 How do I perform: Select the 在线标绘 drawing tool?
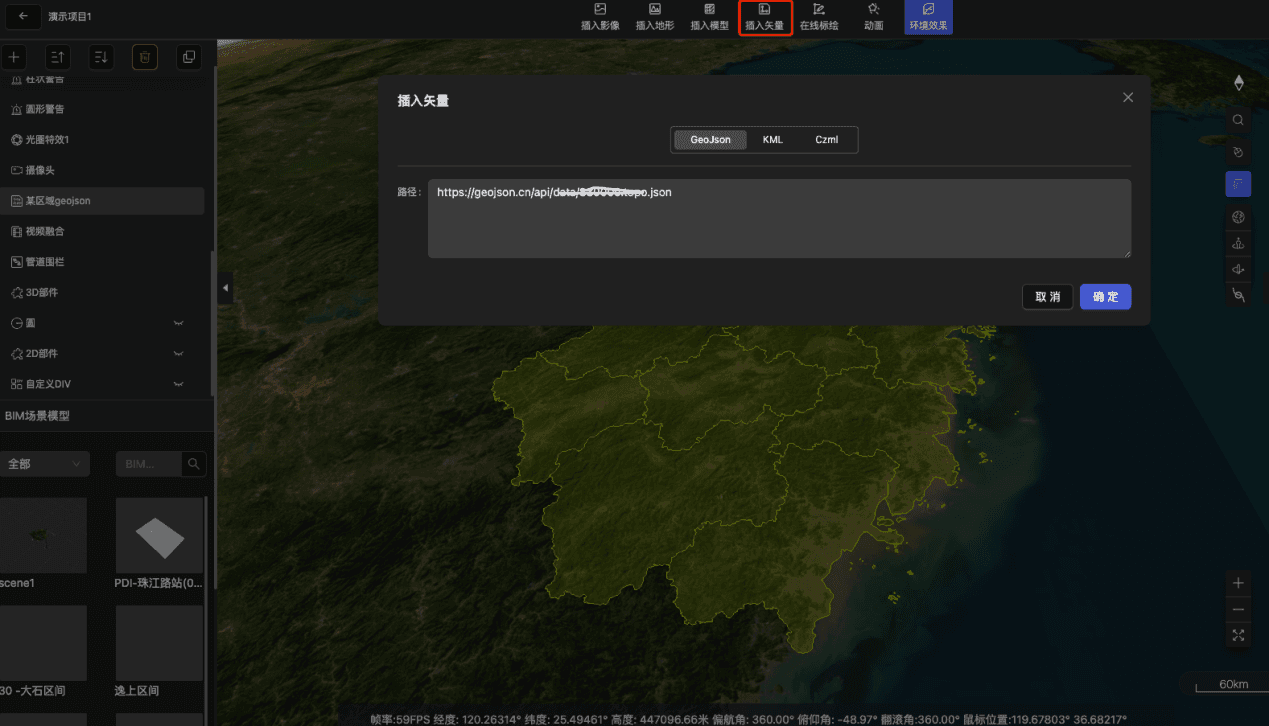(x=819, y=17)
